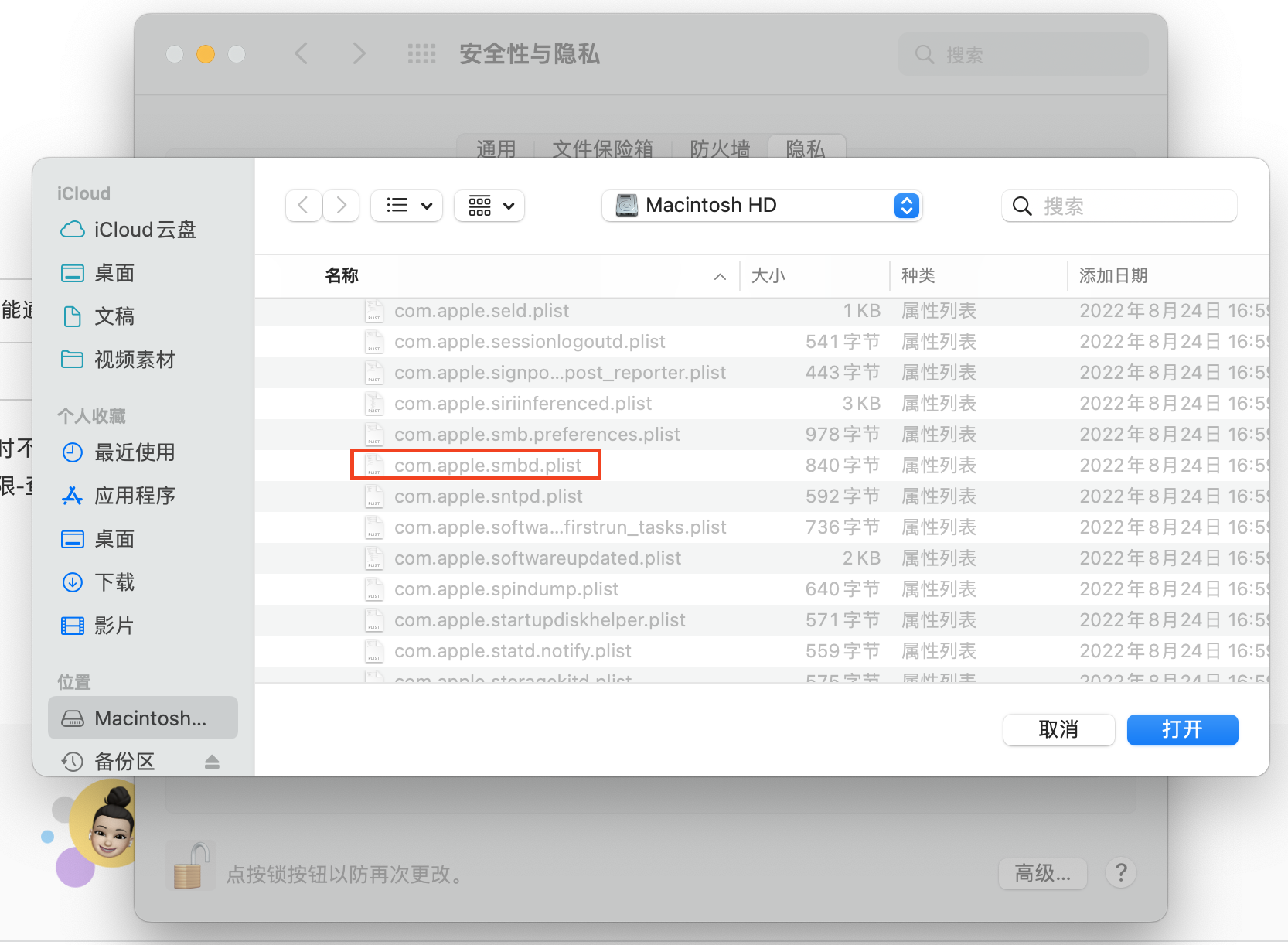Go to Downloads (下载) in the sidebar

[114, 582]
